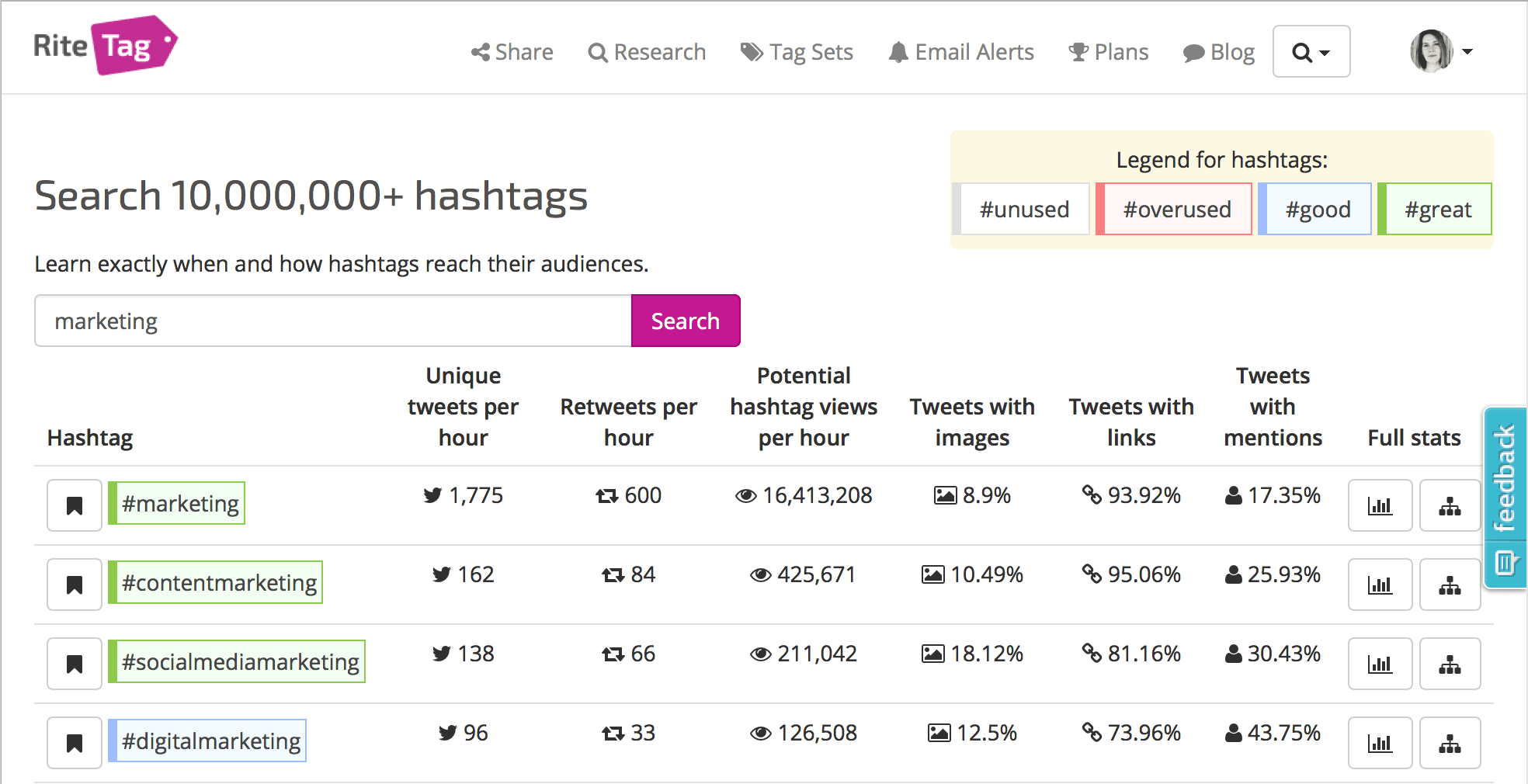Click the RiteTag logo
Screen dimensions: 1528x784
click(106, 46)
